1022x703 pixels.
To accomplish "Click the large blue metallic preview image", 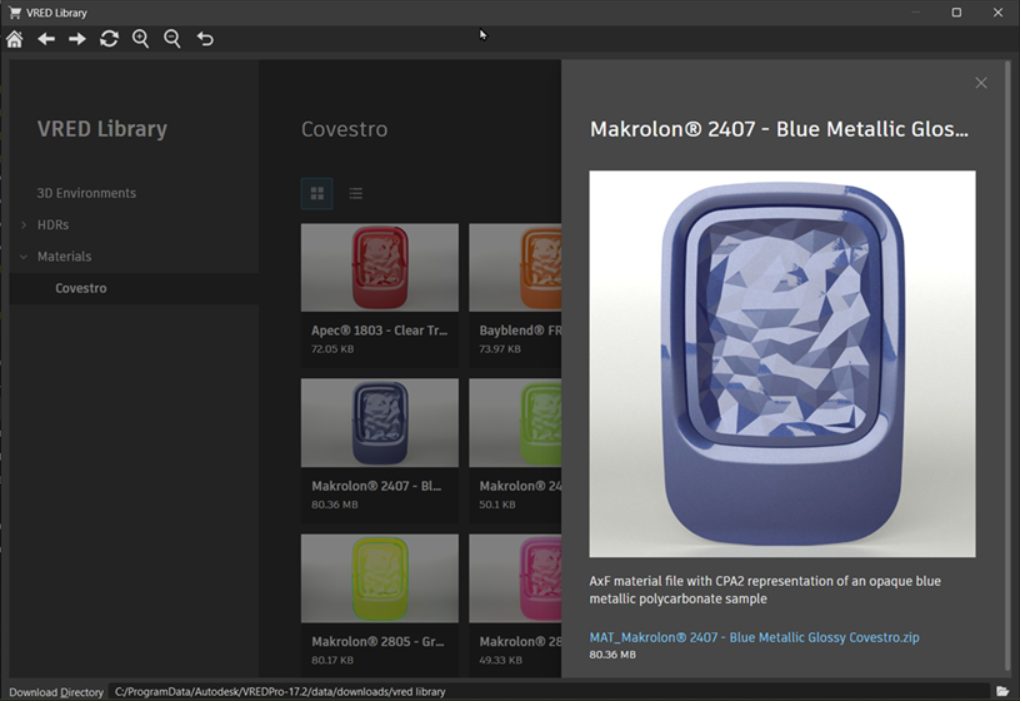I will [782, 364].
